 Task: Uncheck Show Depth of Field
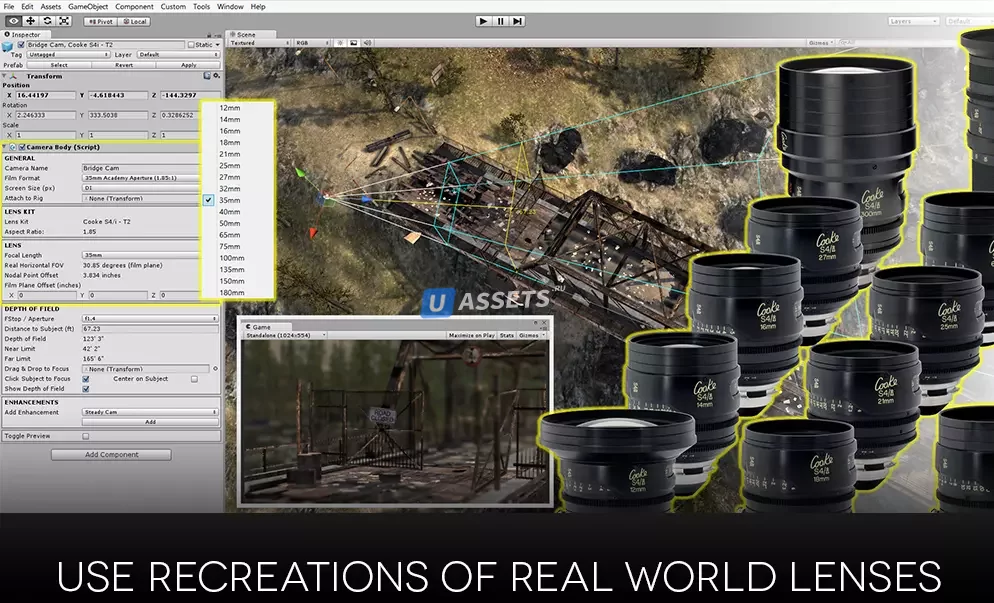coord(86,389)
